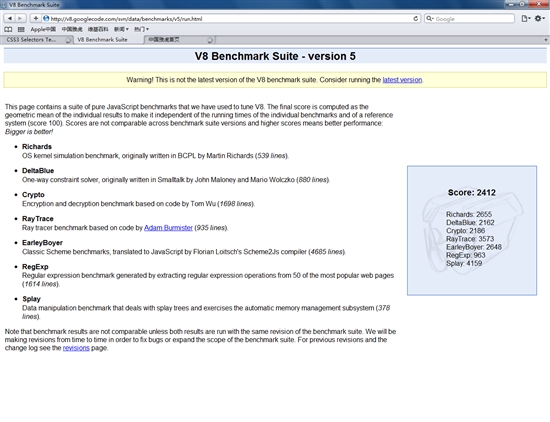Click the Bigger is better! text
Screen dimensions: 550x422
pos(29,132)
